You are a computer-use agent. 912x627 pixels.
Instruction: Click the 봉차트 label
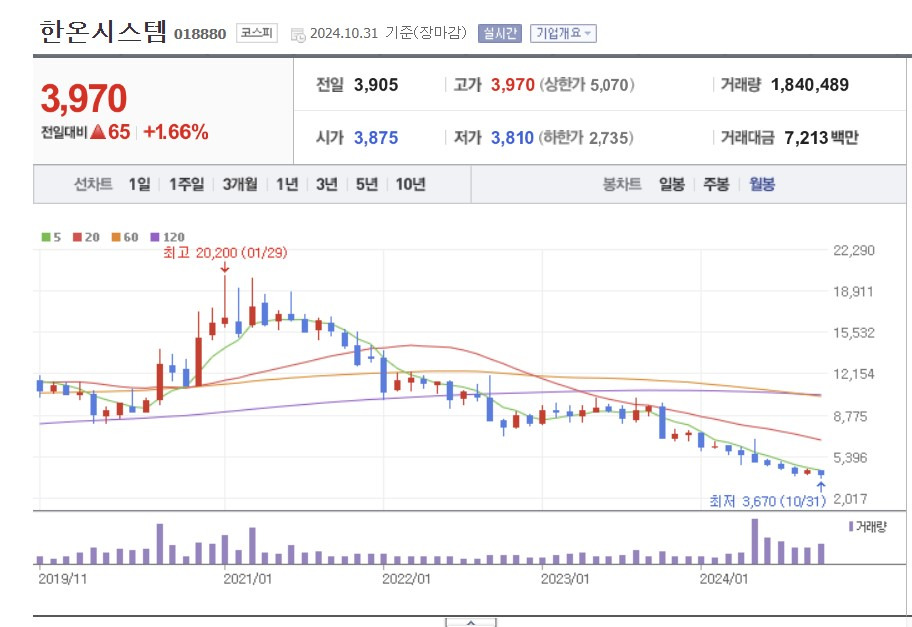click(622, 184)
